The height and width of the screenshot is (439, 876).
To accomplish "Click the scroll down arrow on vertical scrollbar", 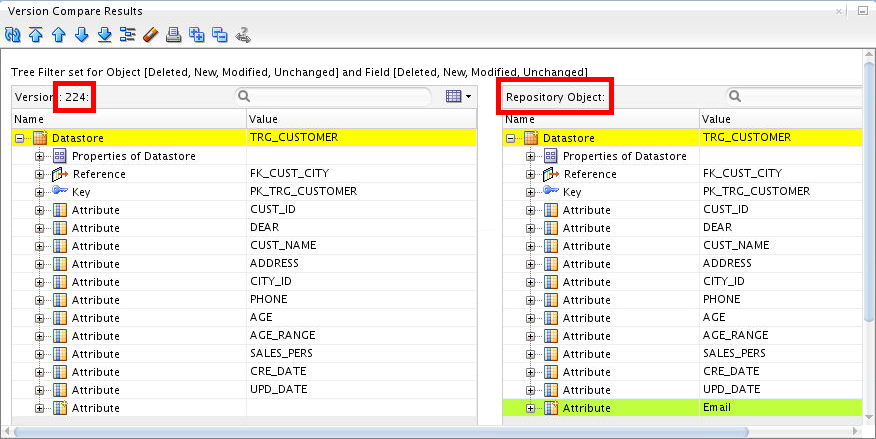I will coord(869,417).
